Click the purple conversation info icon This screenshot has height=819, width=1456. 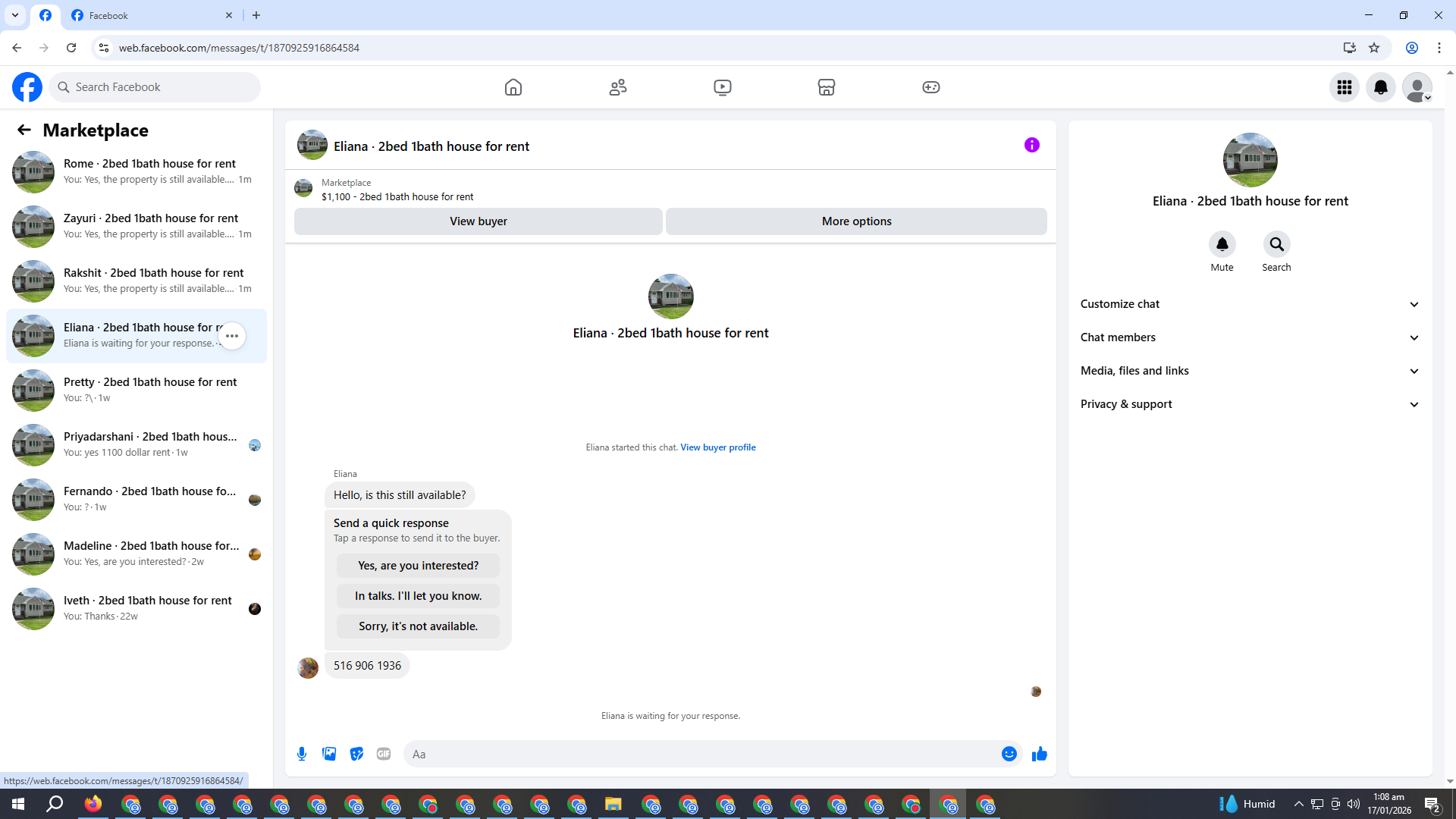pos(1031,145)
